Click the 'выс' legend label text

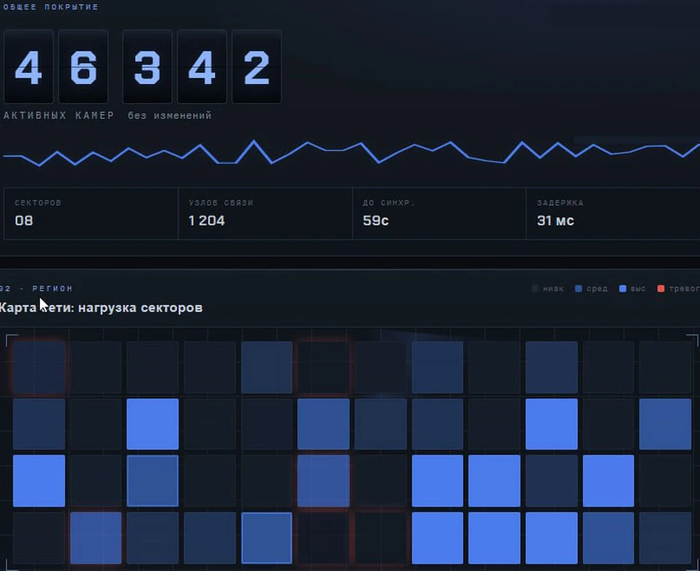(638, 288)
